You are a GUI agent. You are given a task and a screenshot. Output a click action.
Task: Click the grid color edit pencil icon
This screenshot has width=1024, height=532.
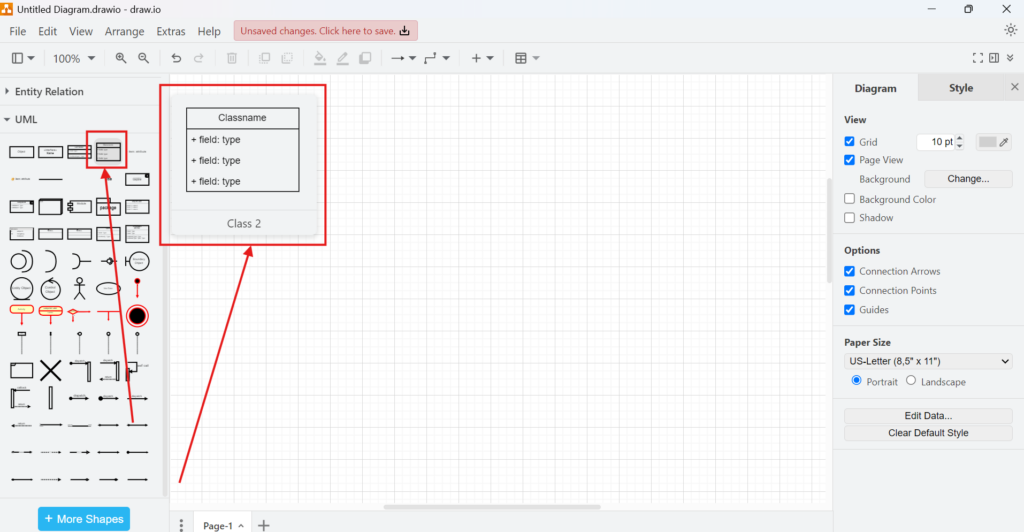click(1004, 142)
